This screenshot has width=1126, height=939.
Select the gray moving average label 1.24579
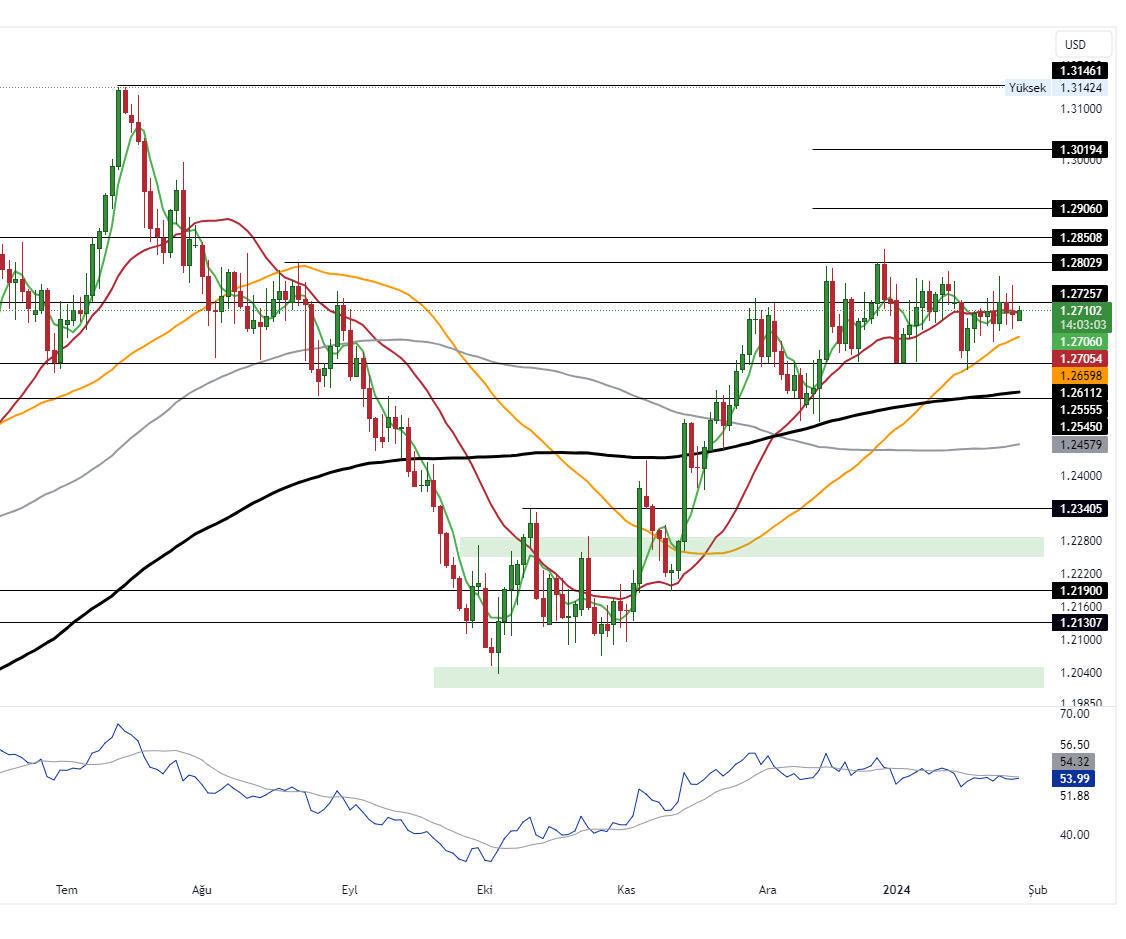1079,444
